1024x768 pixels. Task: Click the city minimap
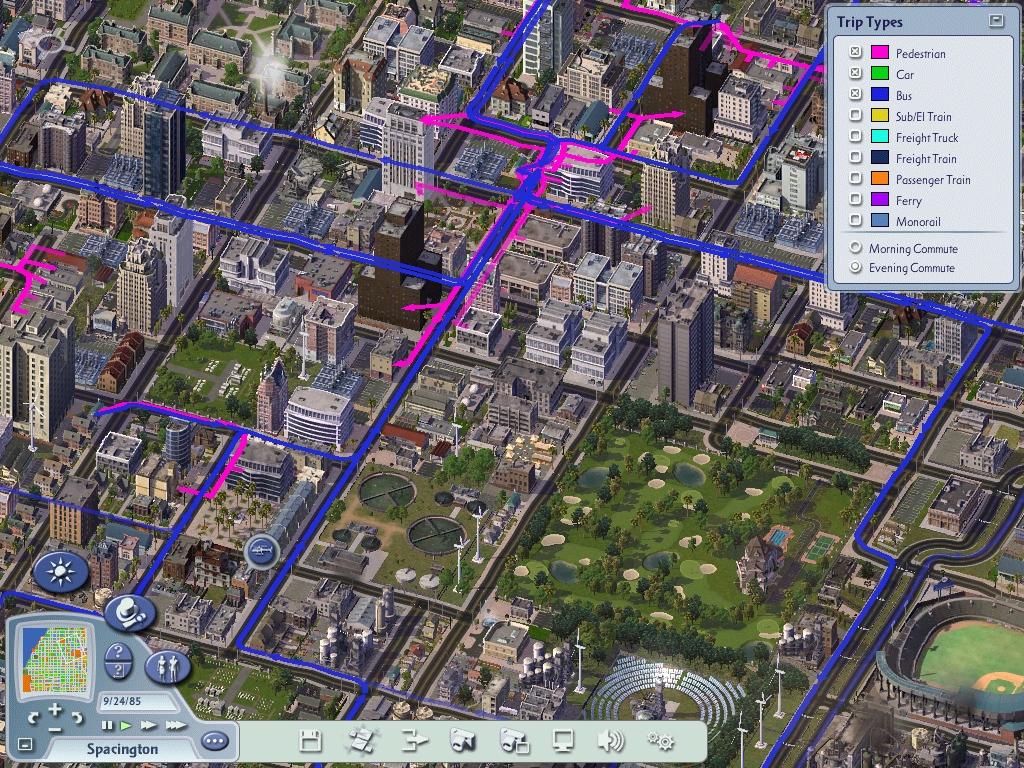click(x=56, y=660)
